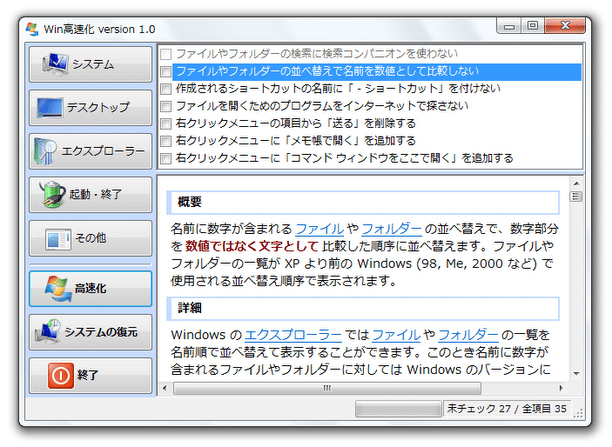612x447 pixels.
Task: Check 検索コンパニオンを使わない option
Action: (x=166, y=54)
